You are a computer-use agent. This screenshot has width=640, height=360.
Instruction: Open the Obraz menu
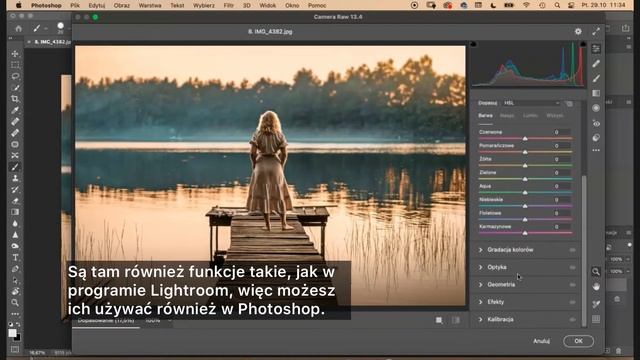tap(122, 5)
